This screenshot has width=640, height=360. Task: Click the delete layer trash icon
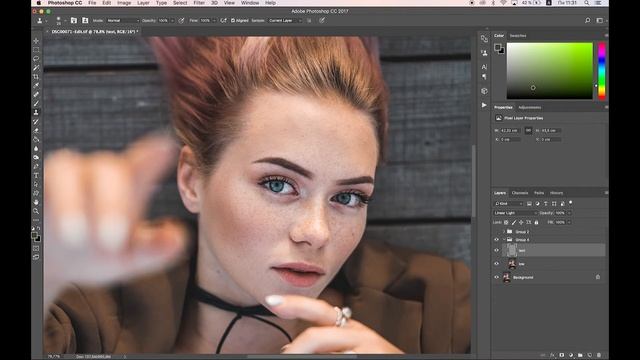[x=599, y=355]
